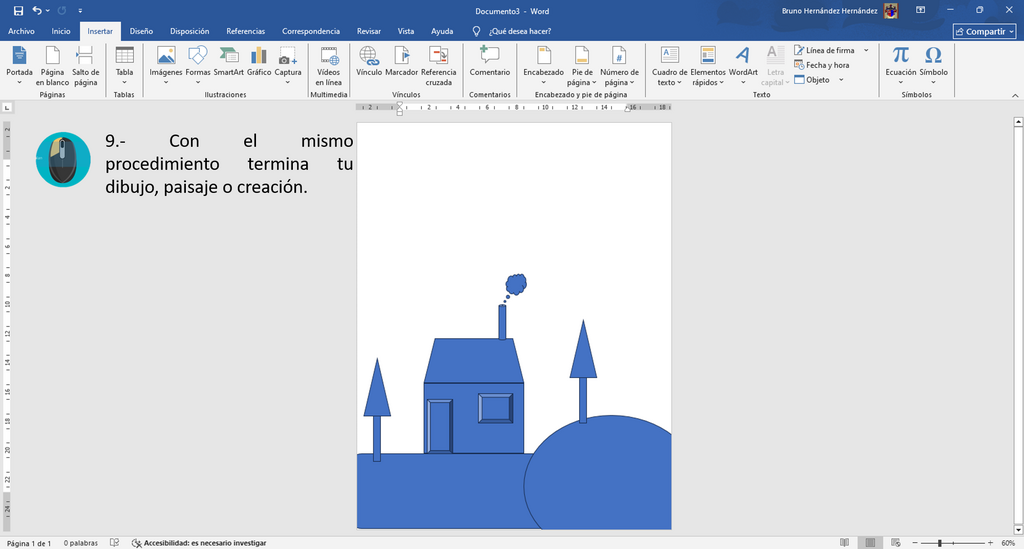The width and height of the screenshot is (1024, 549).
Task: Insert a Gráfico chart
Action: coord(259,62)
